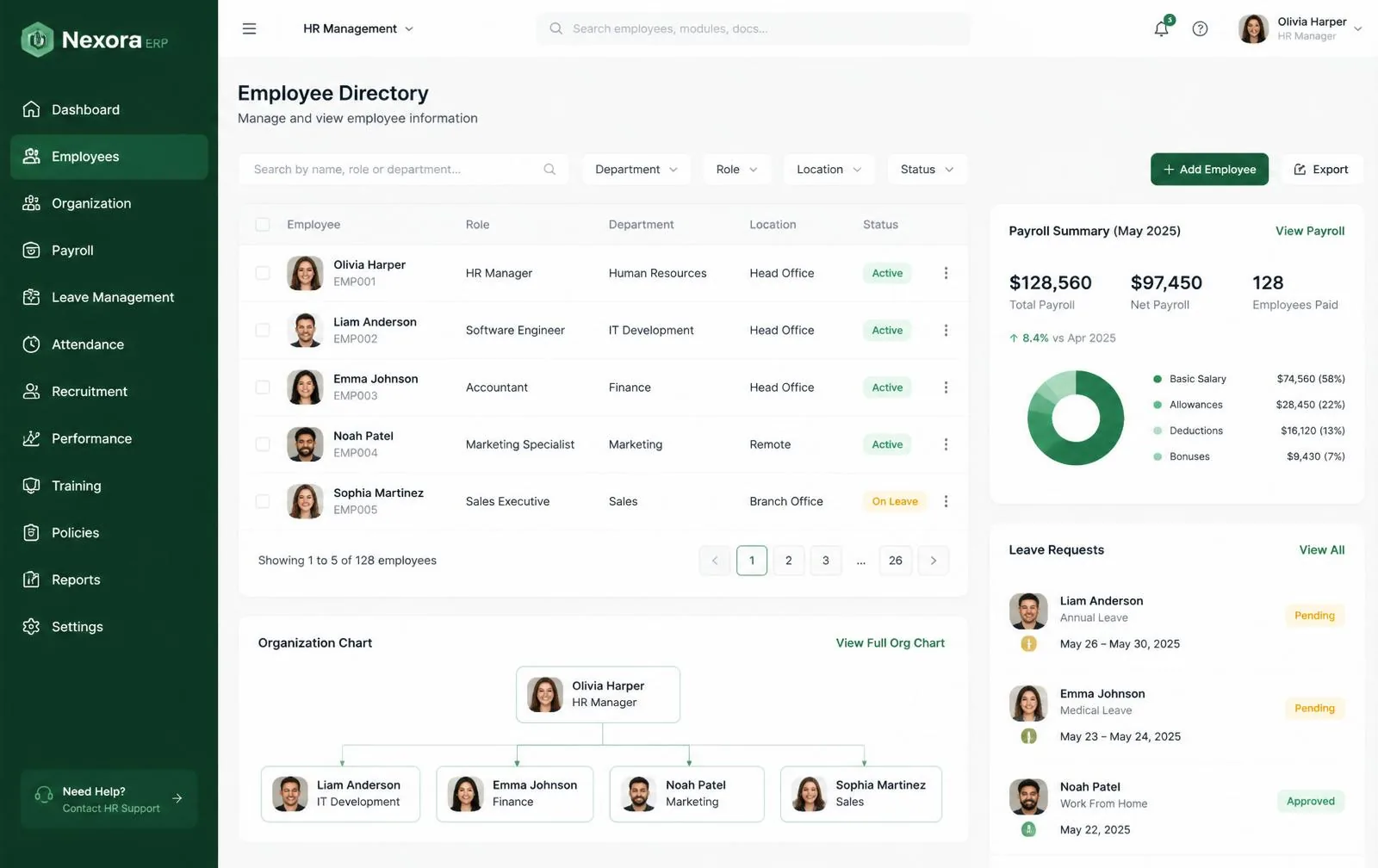Click Noah Patel's leave status indicator icon
This screenshot has width=1378, height=868.
pos(1028,829)
